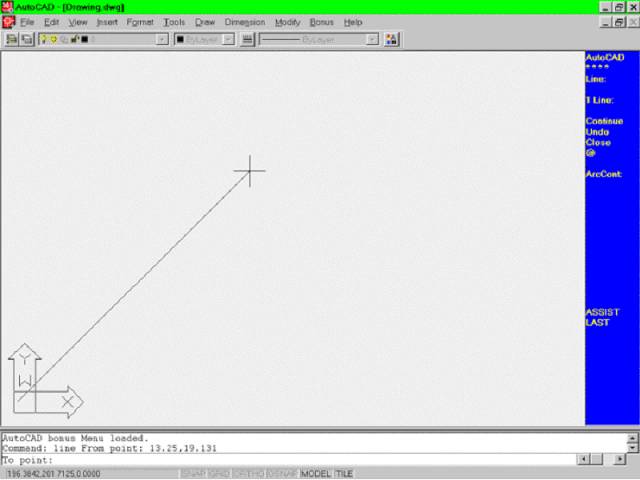Open the Format menu
640x480 pixels.
pyautogui.click(x=140, y=22)
